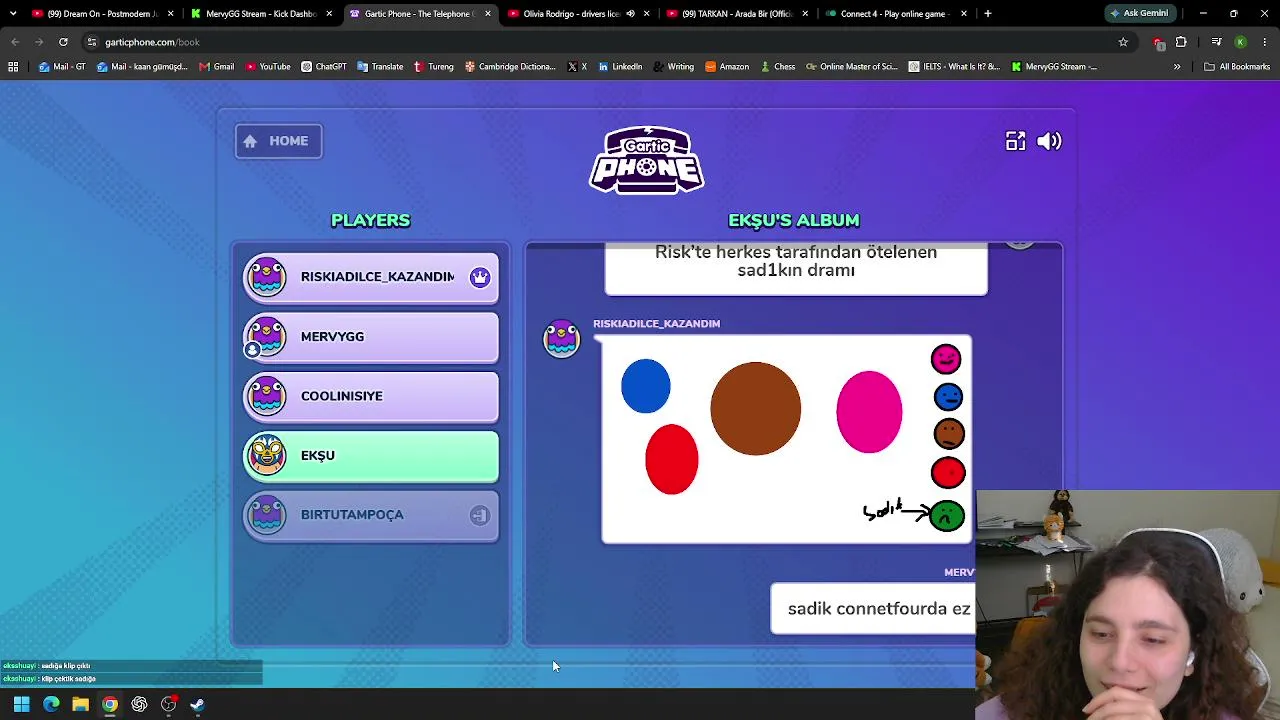
Task: Open the ChatGPT bookmark
Action: point(324,67)
